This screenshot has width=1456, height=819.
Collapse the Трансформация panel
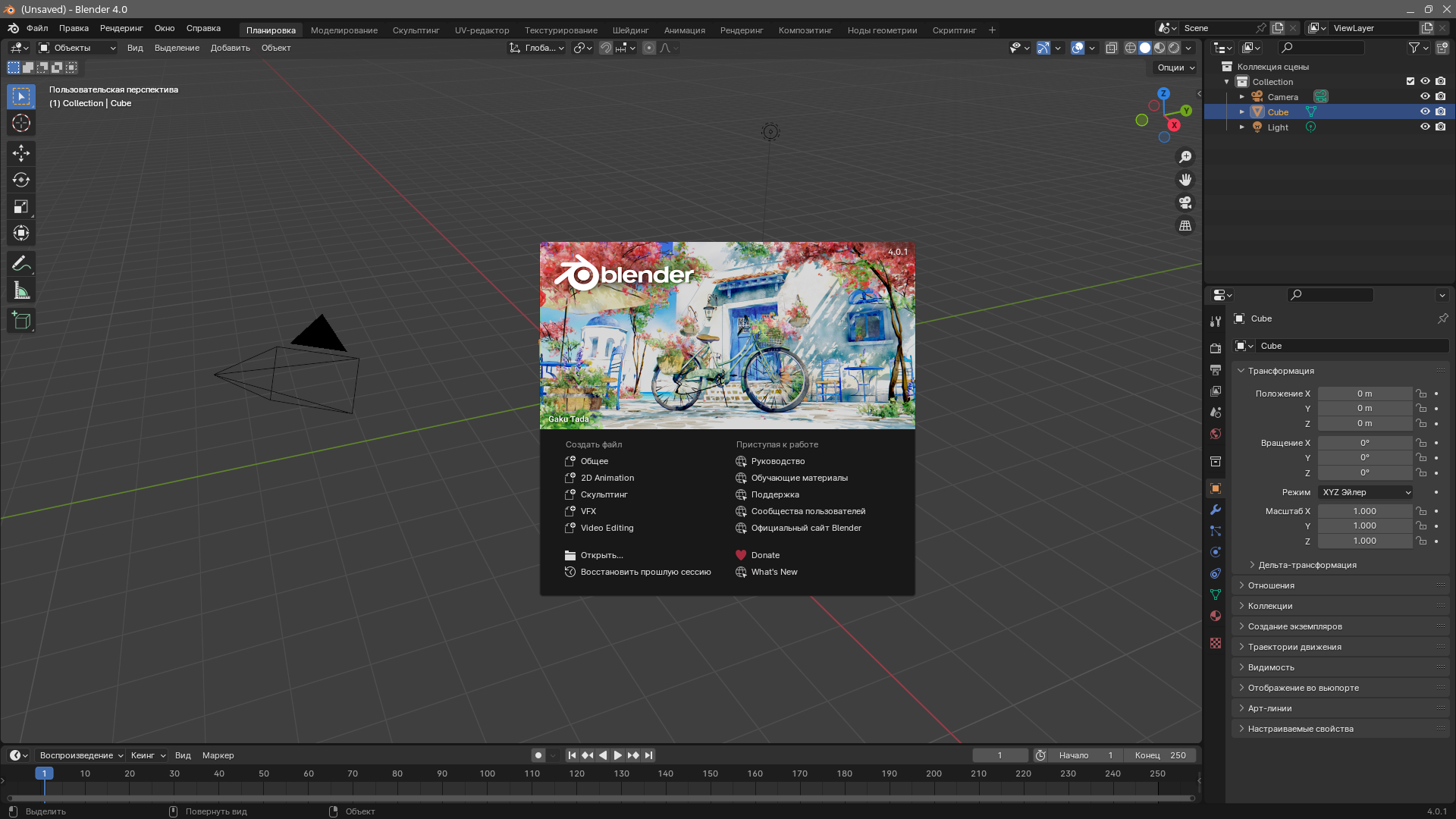1241,371
